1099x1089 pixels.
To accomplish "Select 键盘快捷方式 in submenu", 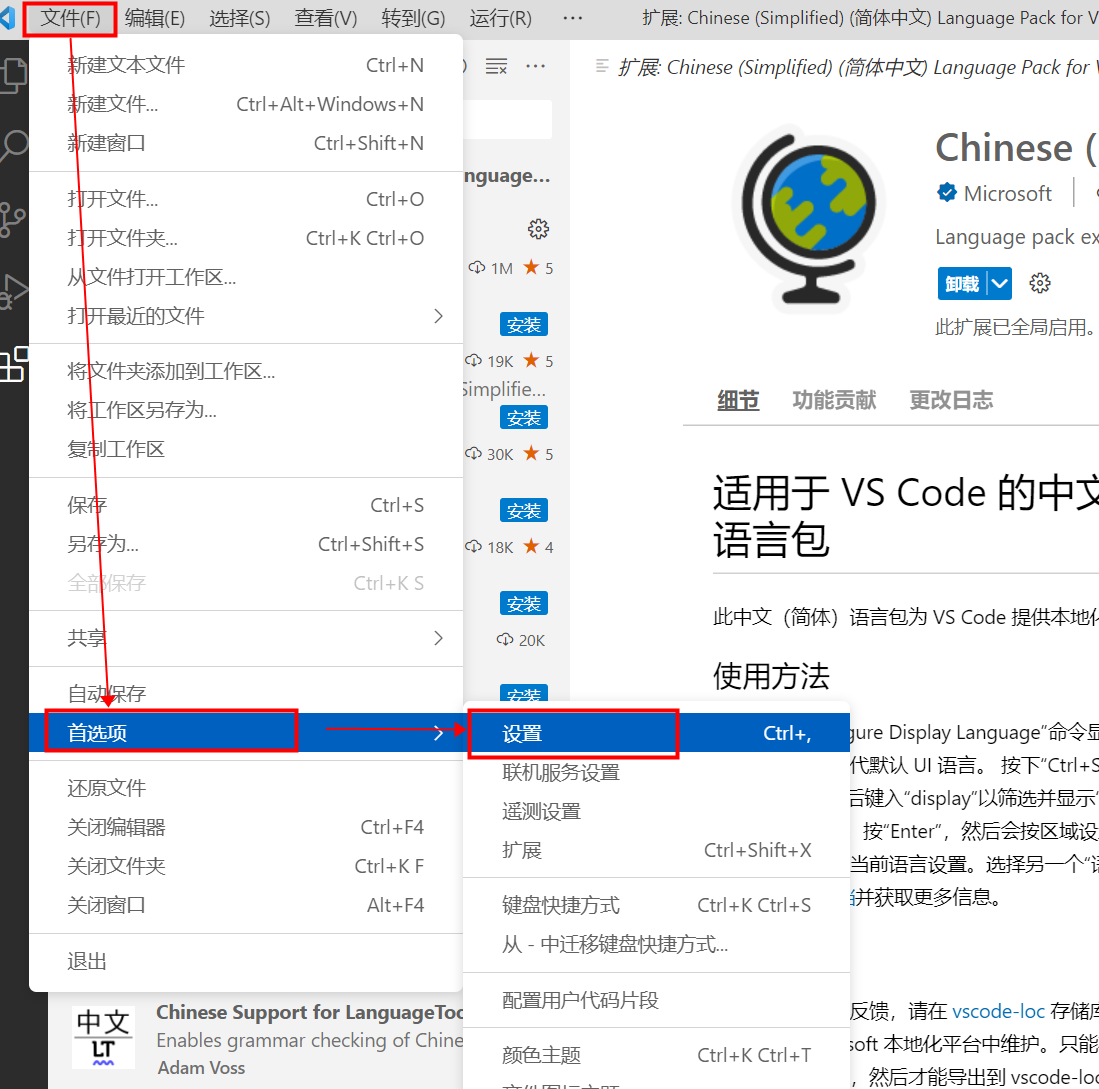I will click(x=657, y=906).
